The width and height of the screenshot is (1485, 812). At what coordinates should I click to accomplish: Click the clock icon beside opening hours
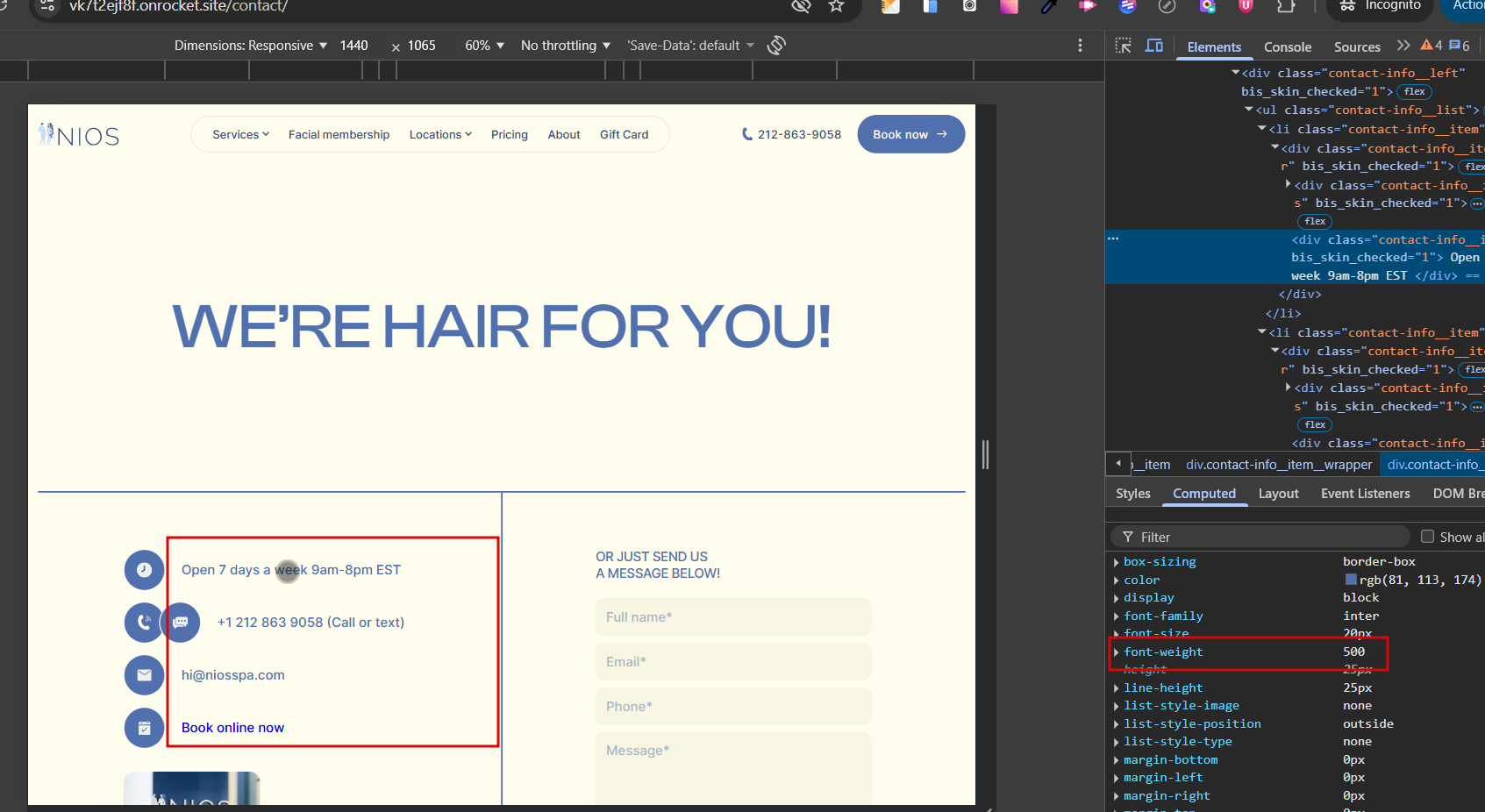(x=144, y=570)
